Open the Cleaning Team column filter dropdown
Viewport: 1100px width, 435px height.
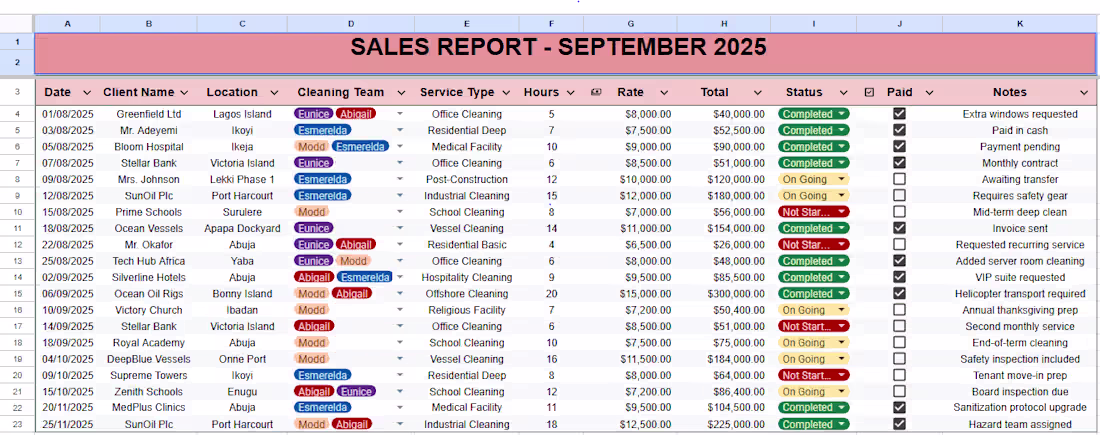pyautogui.click(x=401, y=93)
